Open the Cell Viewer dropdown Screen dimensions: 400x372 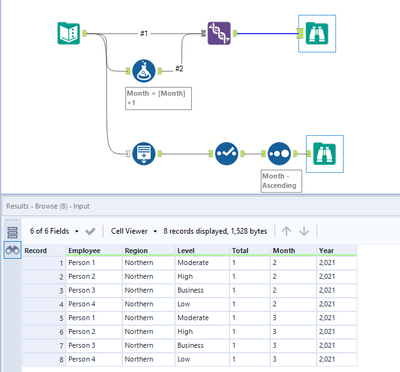point(134,231)
